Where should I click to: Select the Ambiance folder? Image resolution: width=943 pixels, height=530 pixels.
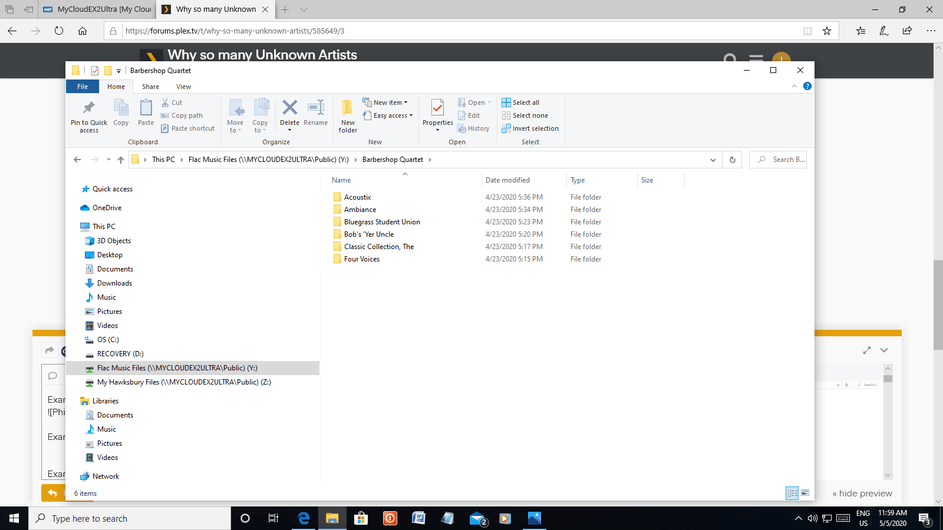pyautogui.click(x=360, y=209)
